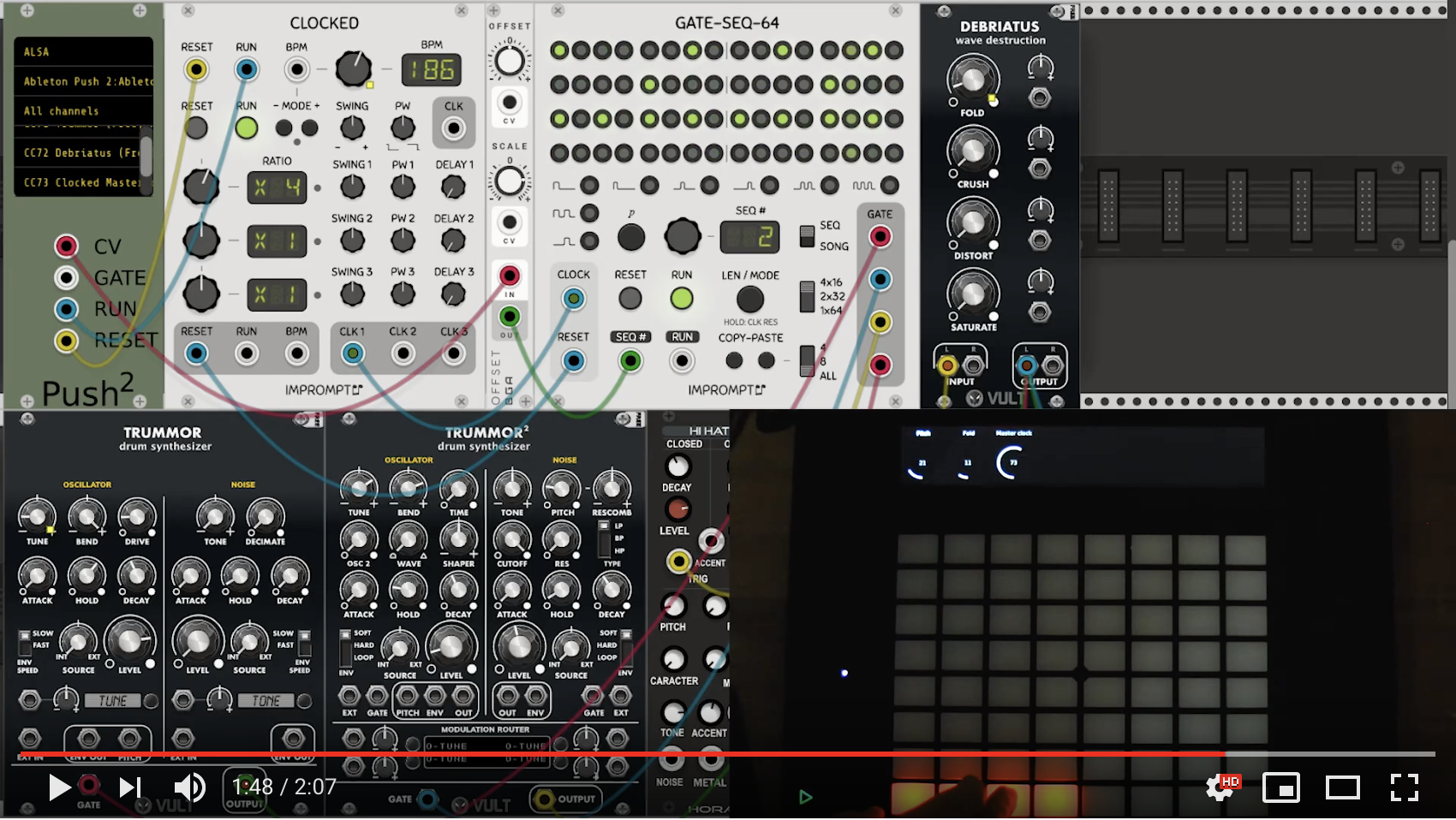Click the CLK 1 output jack on CLOCKED
This screenshot has width=1456, height=820.
[352, 353]
